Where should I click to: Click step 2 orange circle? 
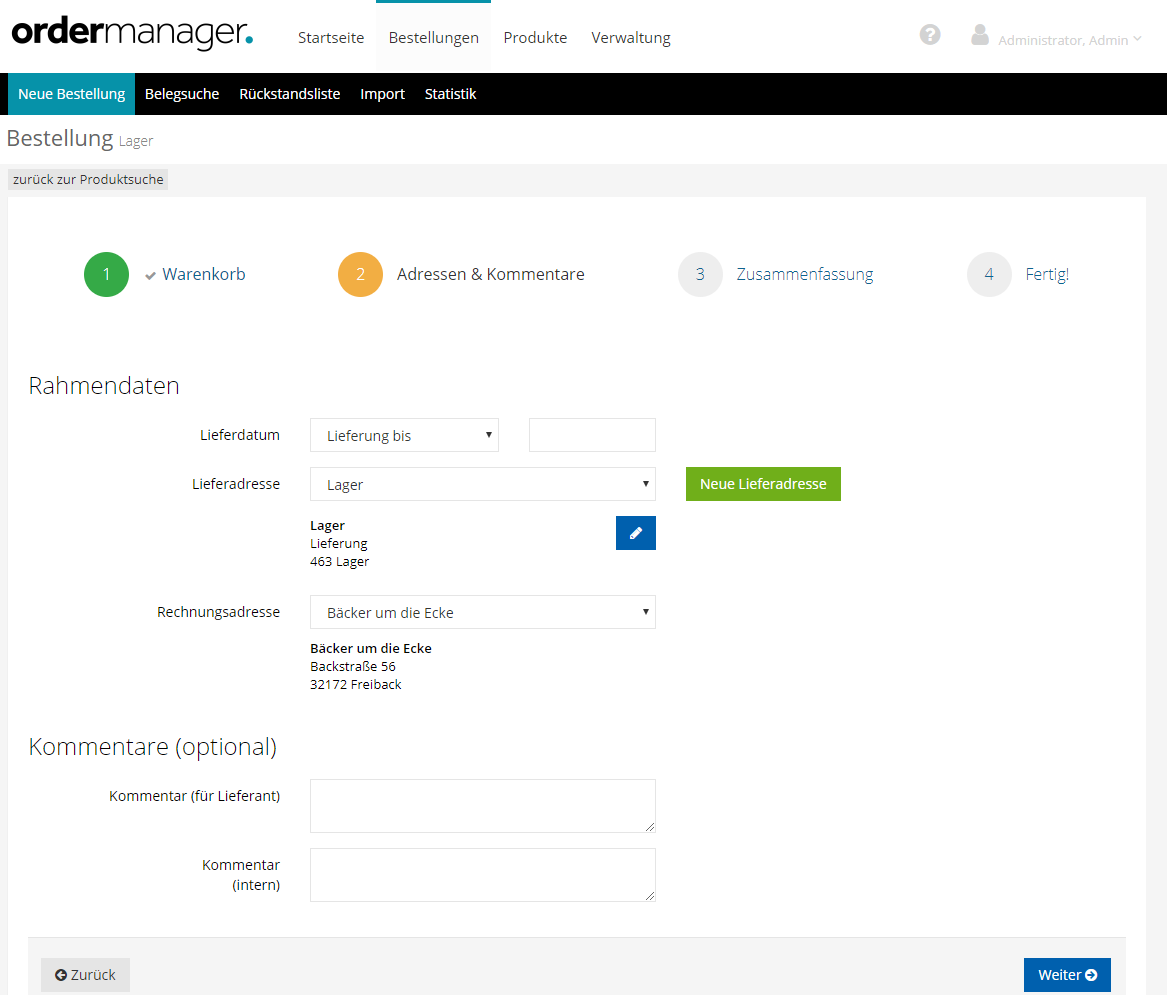360,275
